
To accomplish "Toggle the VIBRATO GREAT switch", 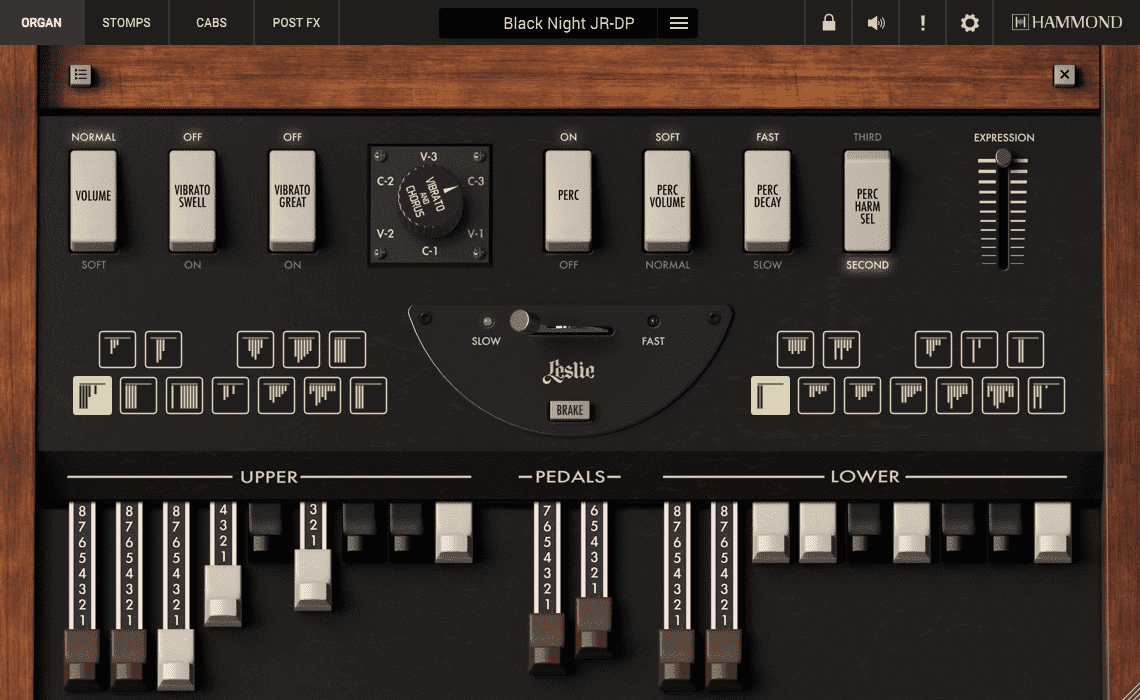I will [x=292, y=200].
